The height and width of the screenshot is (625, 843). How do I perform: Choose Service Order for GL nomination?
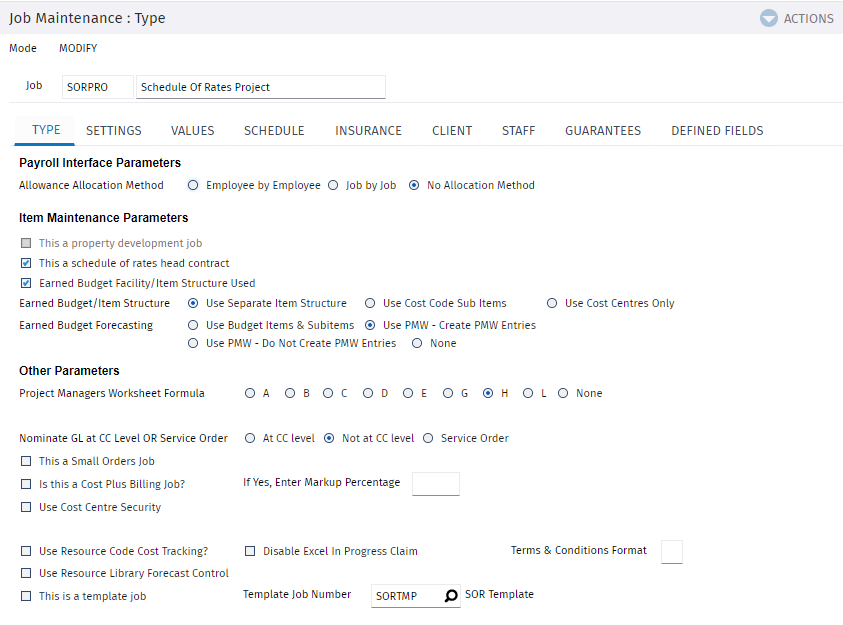click(x=428, y=439)
